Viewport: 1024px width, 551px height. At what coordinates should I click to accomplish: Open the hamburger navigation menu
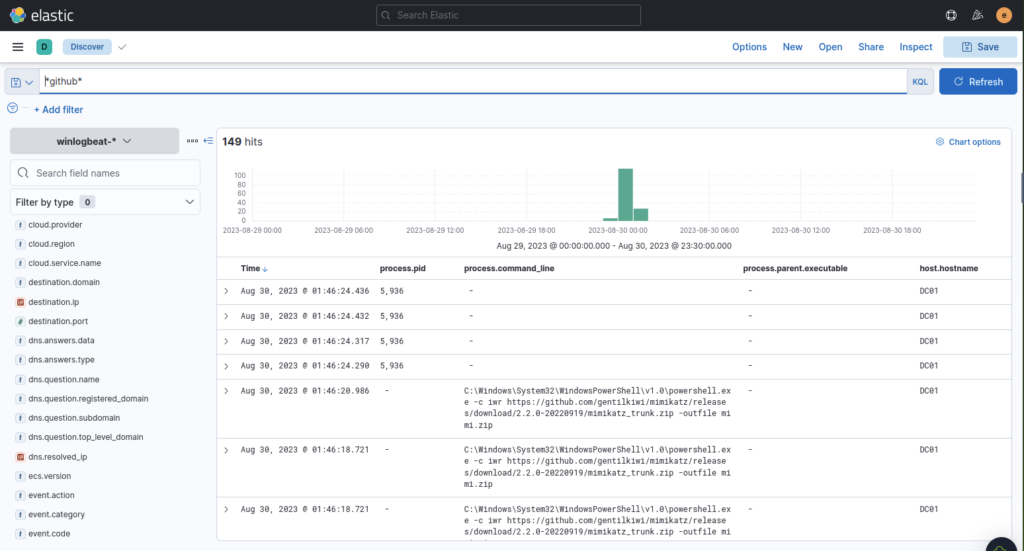18,46
